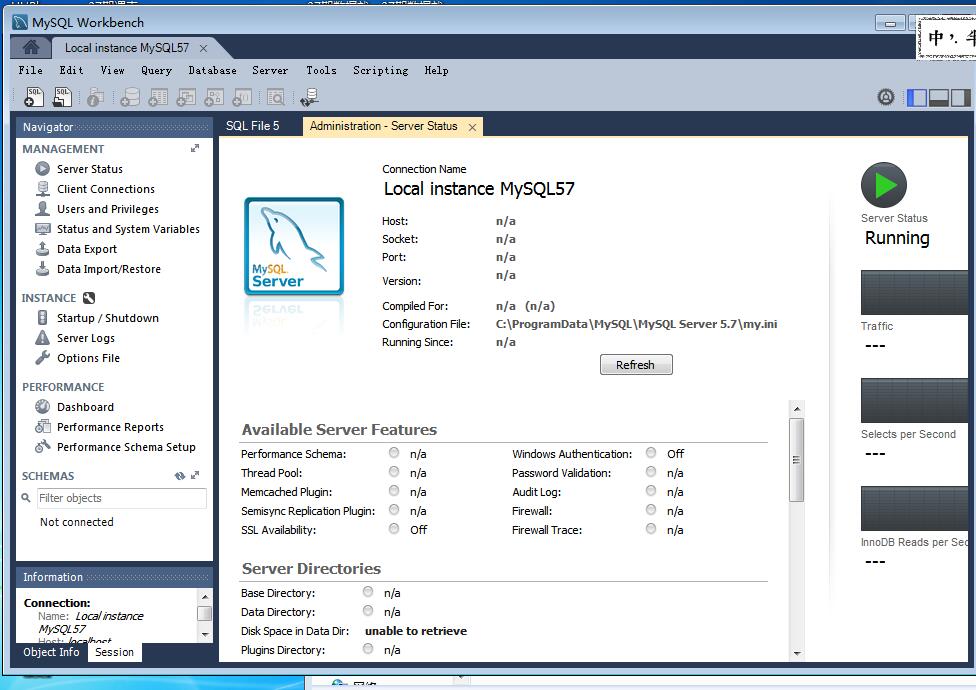Click the search table data icon
Screen dimensions: 976x690
pos(275,97)
